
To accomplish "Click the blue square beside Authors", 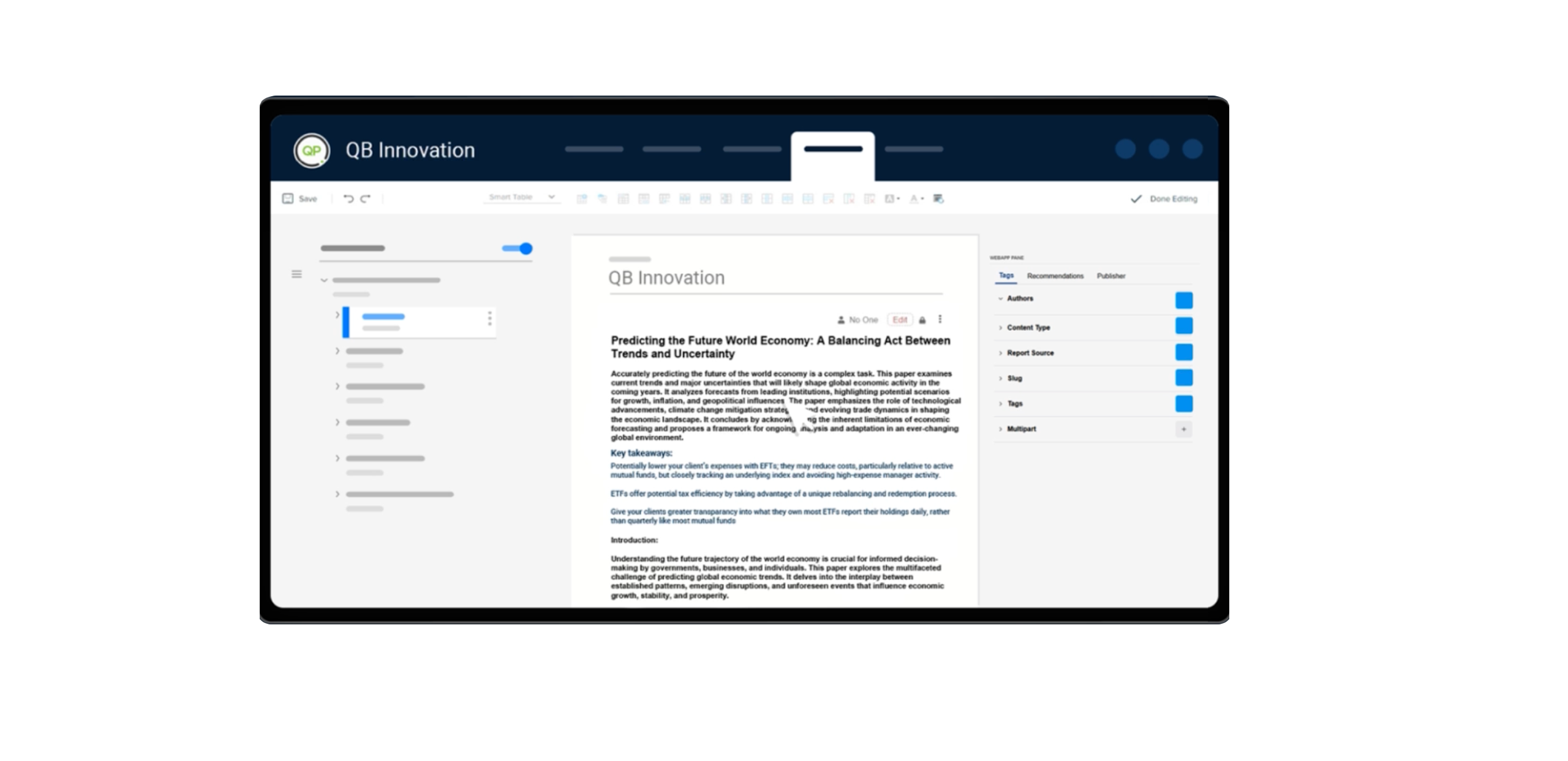I will [1183, 300].
